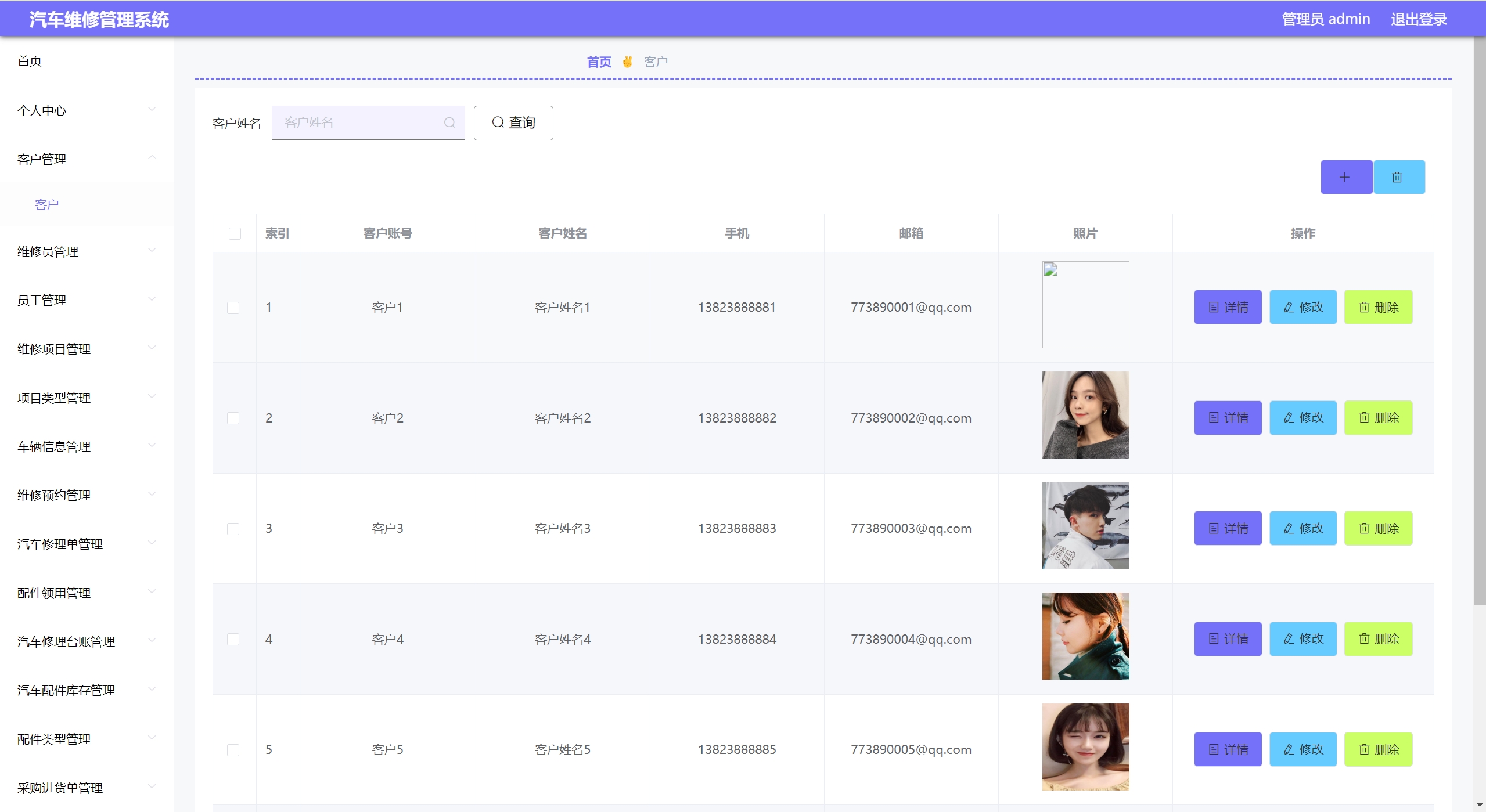Select the 客户 submenu item
Viewport: 1486px width, 812px height.
click(46, 204)
